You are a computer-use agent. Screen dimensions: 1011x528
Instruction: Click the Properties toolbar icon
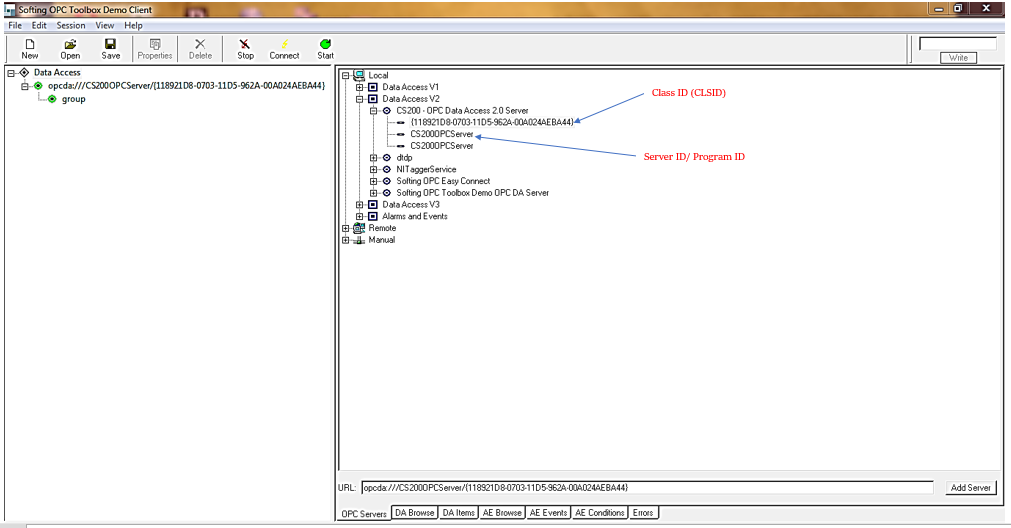155,44
